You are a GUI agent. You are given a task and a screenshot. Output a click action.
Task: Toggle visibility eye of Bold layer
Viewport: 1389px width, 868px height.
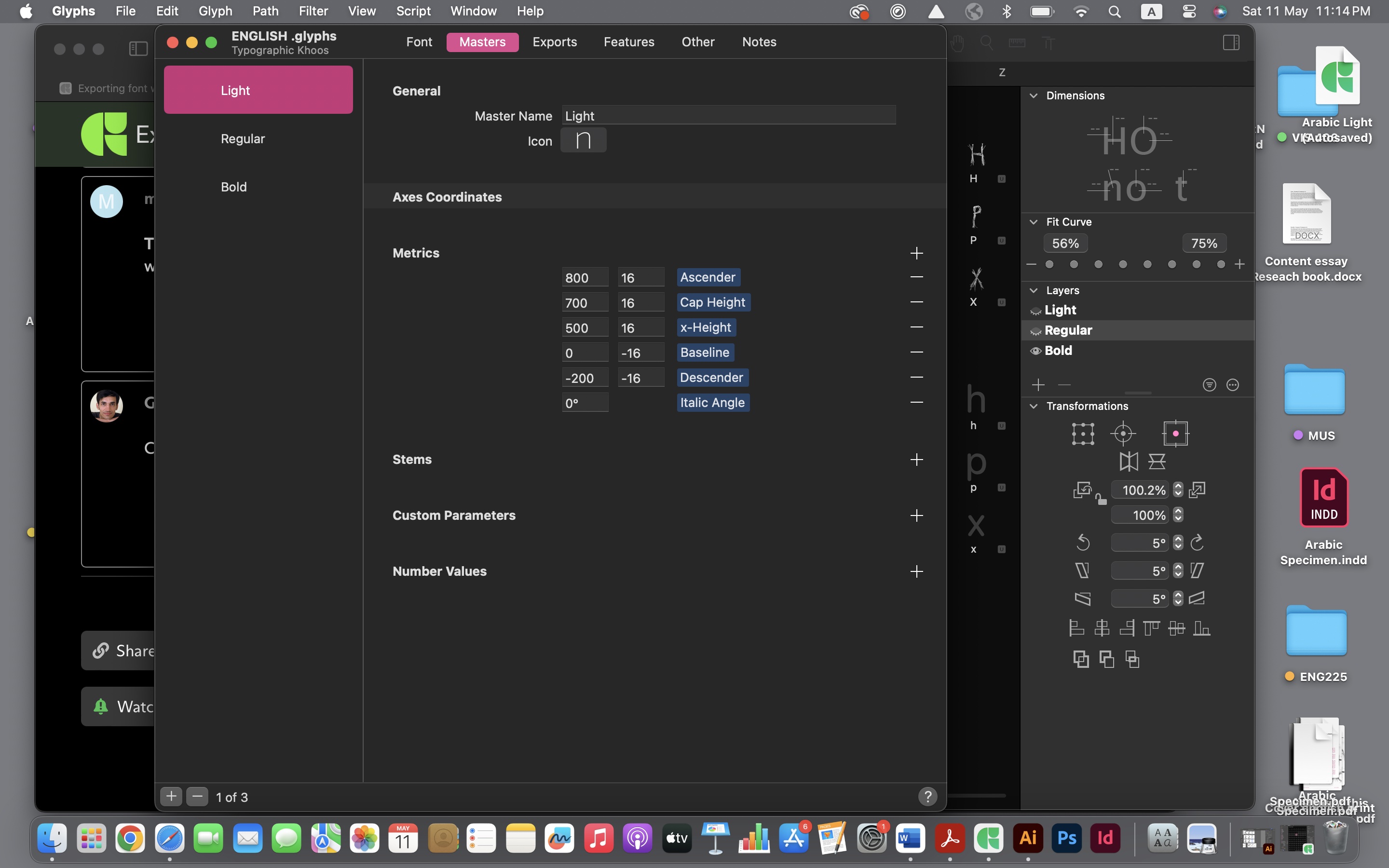click(1035, 351)
